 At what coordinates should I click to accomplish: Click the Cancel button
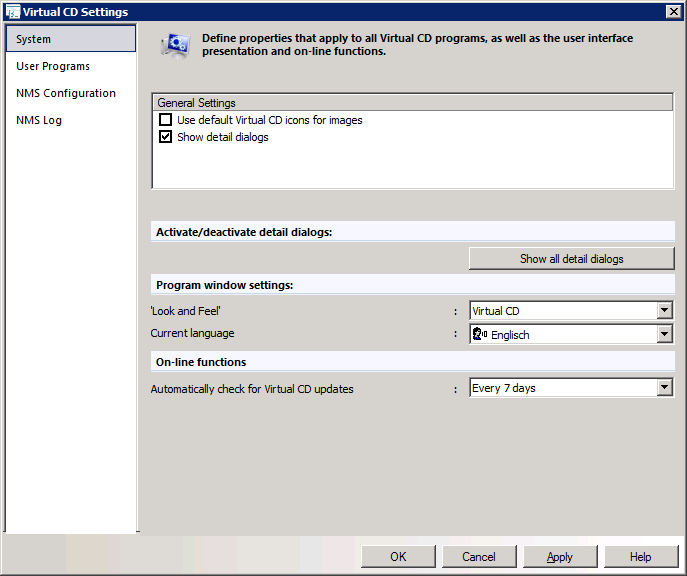pyautogui.click(x=479, y=556)
